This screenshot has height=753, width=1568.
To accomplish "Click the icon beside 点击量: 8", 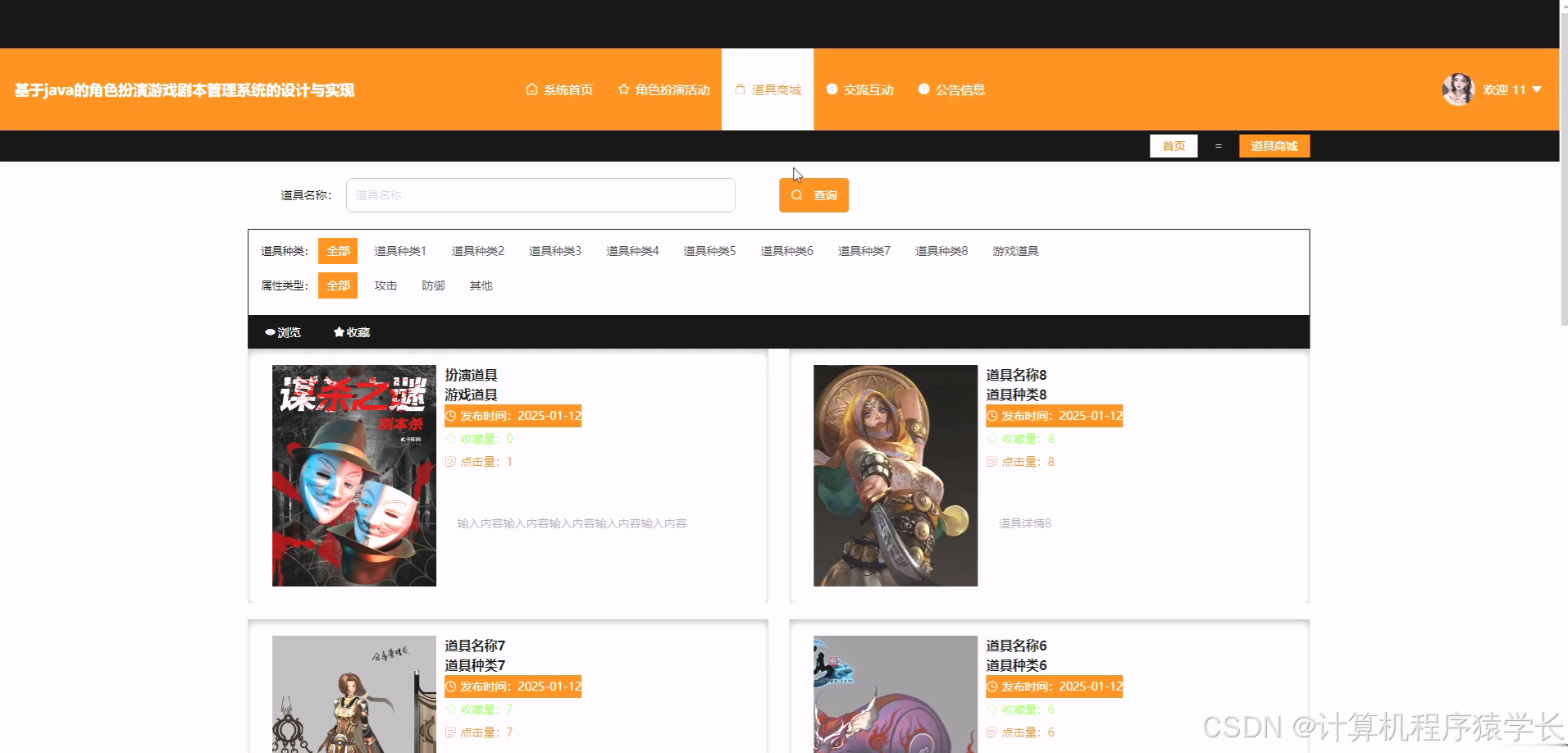I will pyautogui.click(x=991, y=462).
